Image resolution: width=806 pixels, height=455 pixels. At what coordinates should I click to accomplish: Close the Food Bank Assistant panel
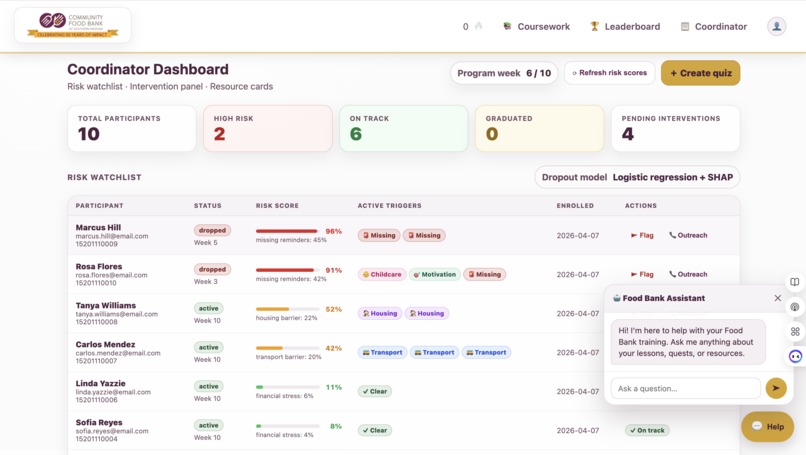pyautogui.click(x=777, y=298)
